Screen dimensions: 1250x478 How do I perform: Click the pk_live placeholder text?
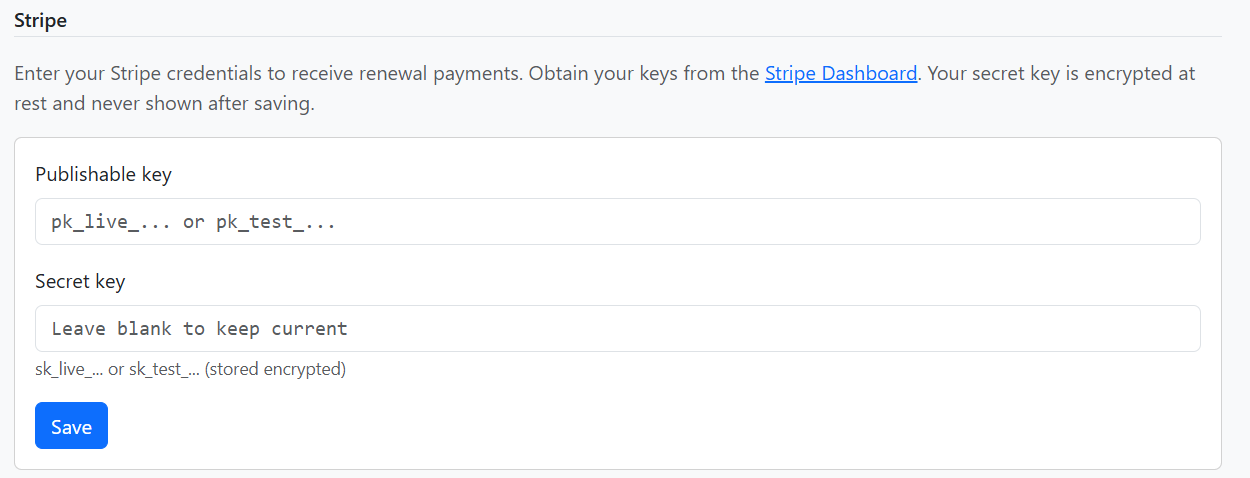click(193, 222)
